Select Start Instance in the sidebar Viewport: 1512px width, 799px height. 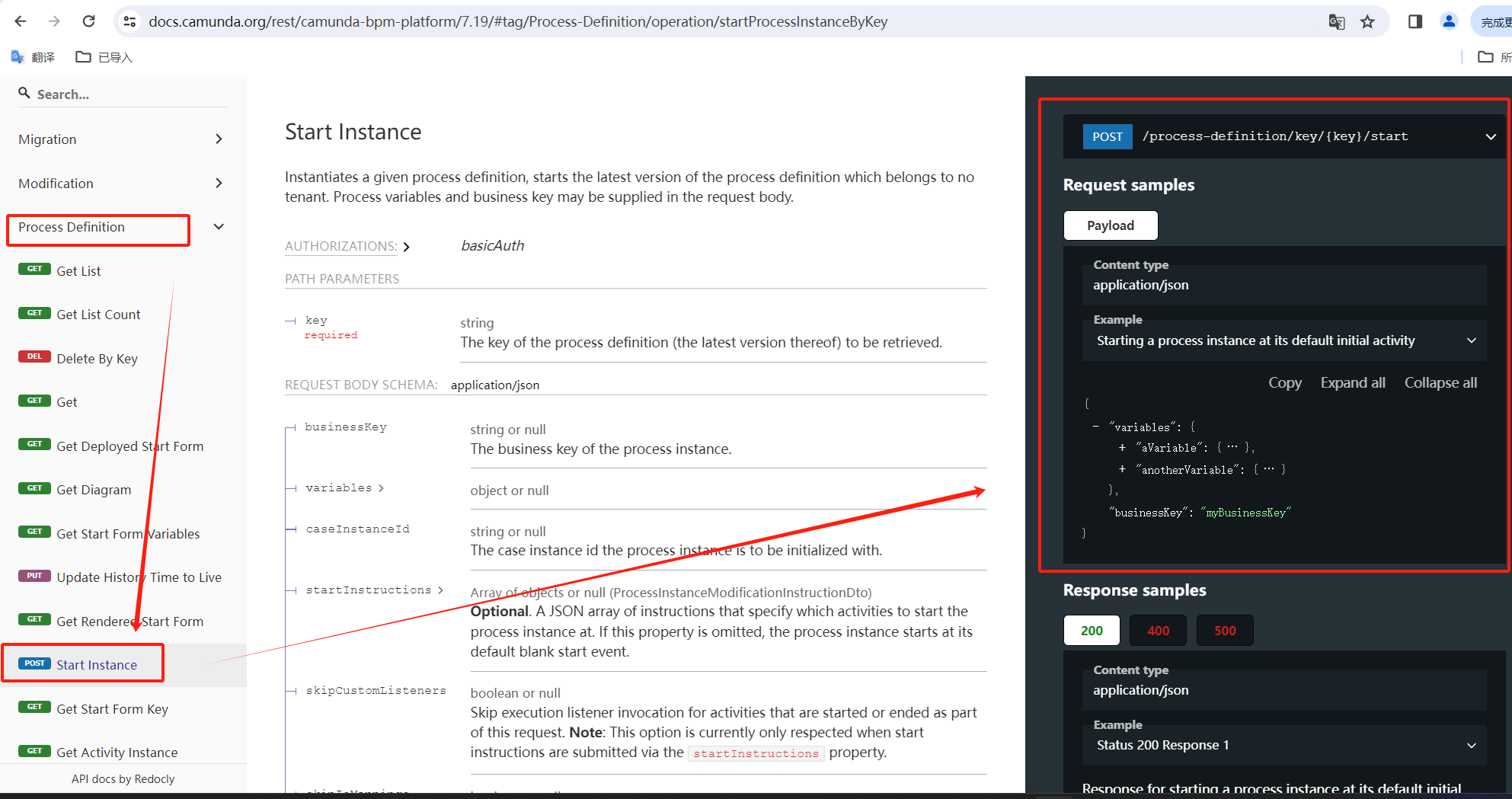tap(97, 665)
